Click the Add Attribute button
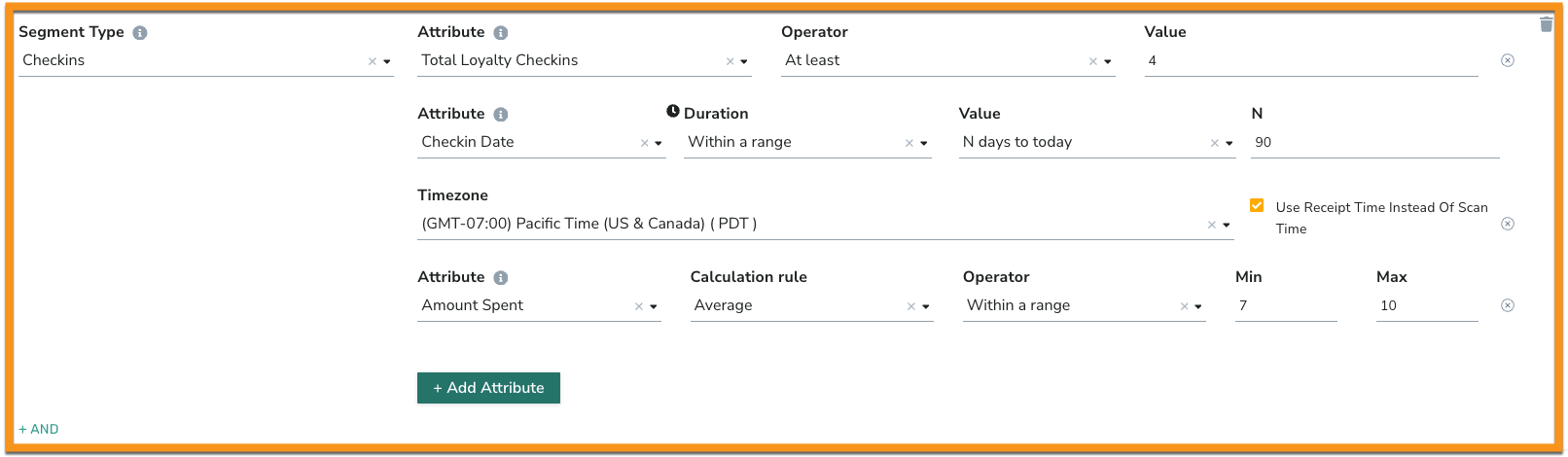This screenshot has width=1568, height=457. [x=488, y=388]
